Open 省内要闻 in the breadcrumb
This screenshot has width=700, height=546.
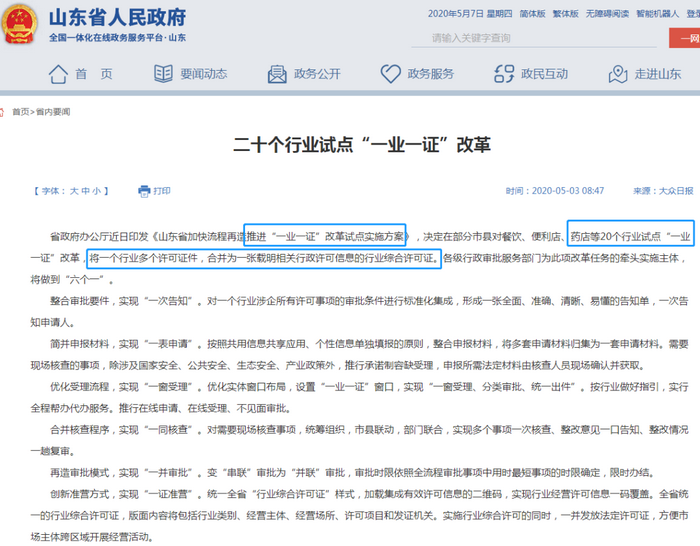tap(52, 112)
